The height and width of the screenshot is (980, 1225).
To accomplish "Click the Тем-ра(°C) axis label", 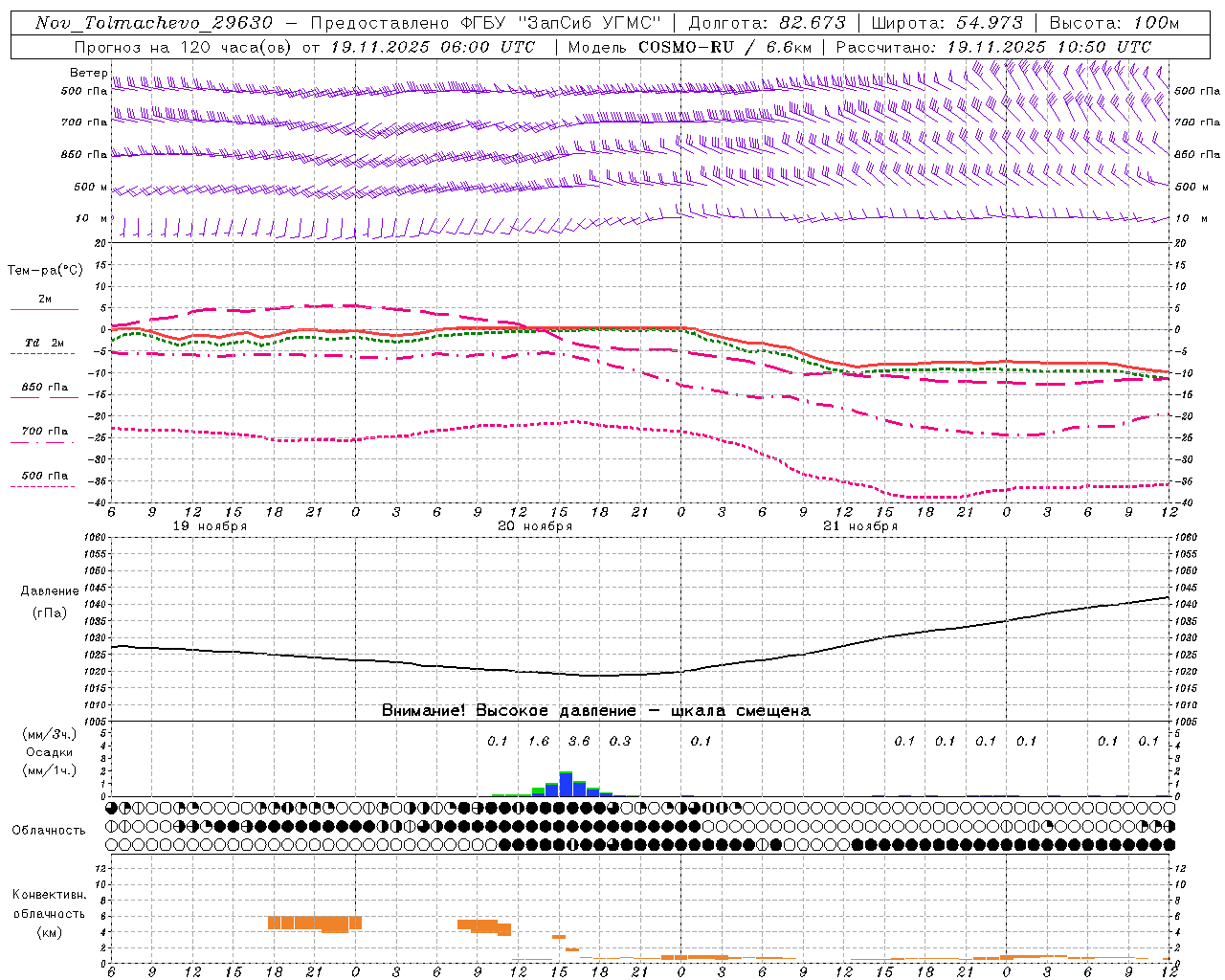I will tap(45, 271).
